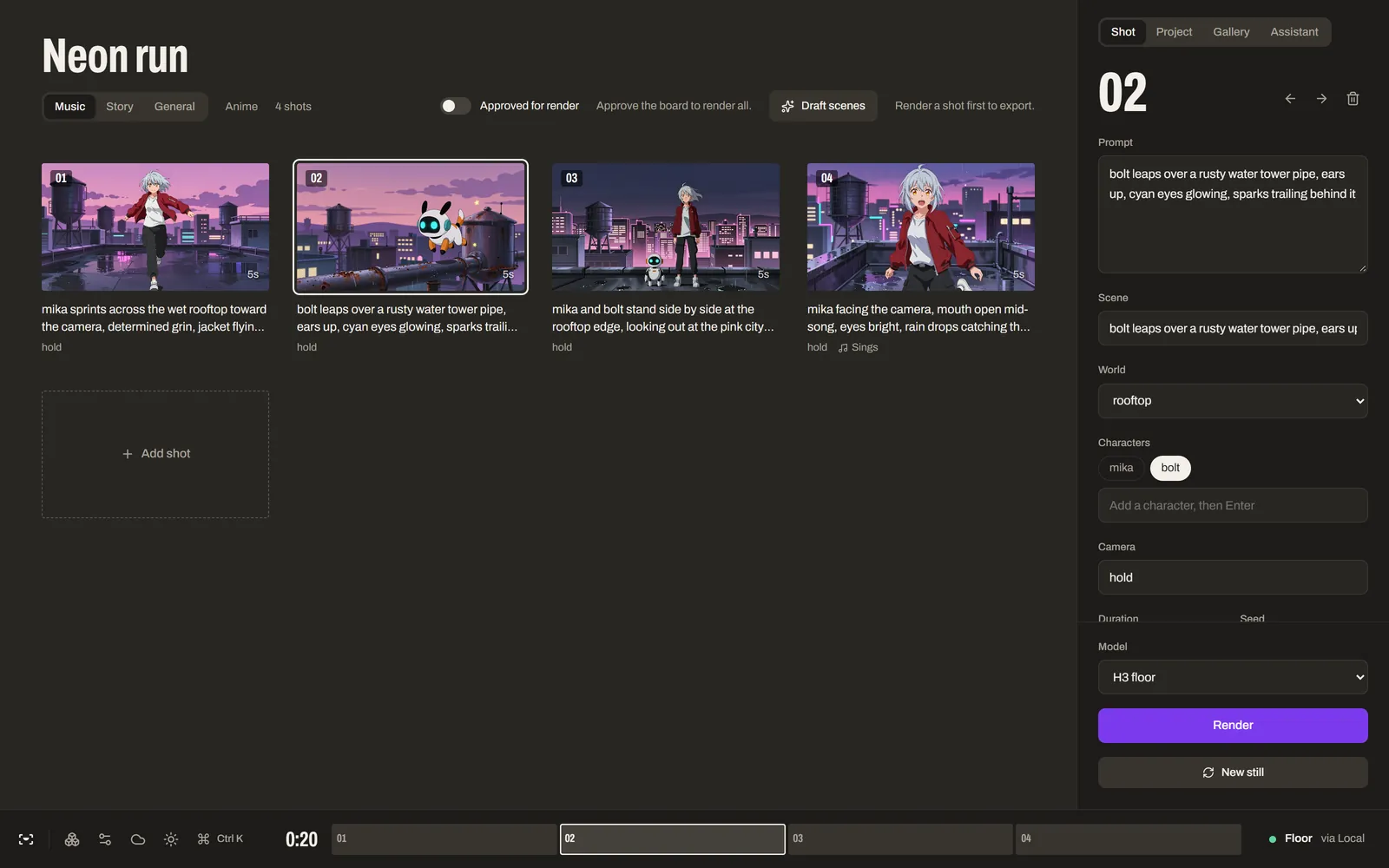Open the Ctrl K command palette
Screen dimensions: 1389x868
(221, 839)
